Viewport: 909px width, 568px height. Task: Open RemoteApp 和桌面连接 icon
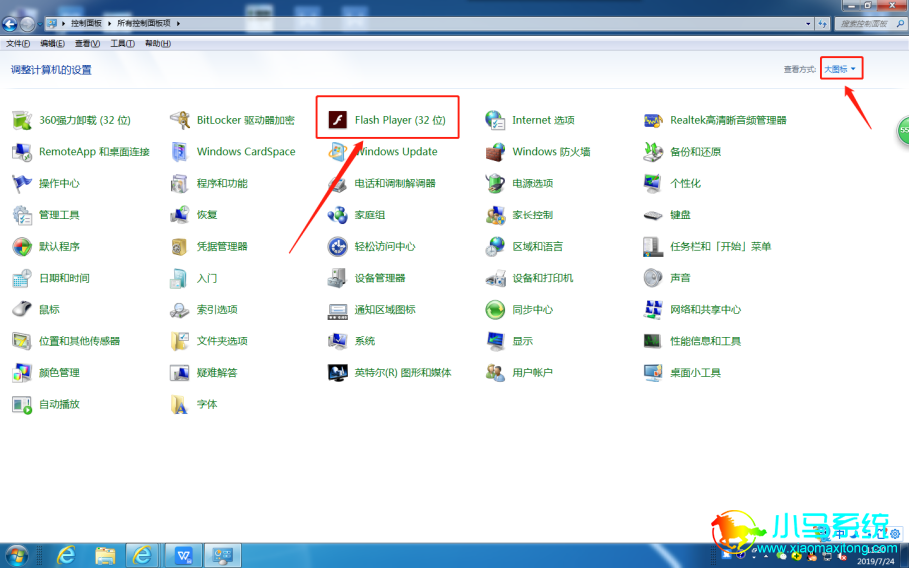tap(22, 152)
